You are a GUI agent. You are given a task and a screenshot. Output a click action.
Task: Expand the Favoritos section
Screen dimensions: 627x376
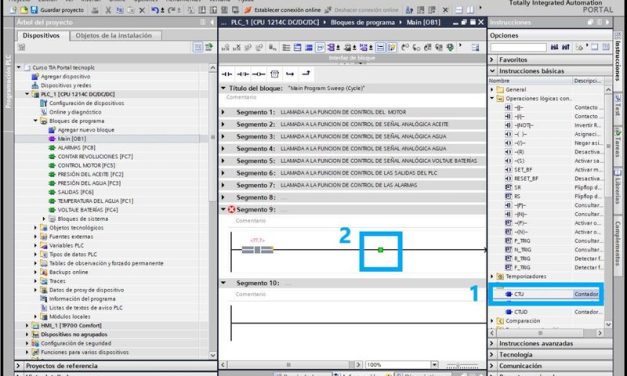pos(492,60)
